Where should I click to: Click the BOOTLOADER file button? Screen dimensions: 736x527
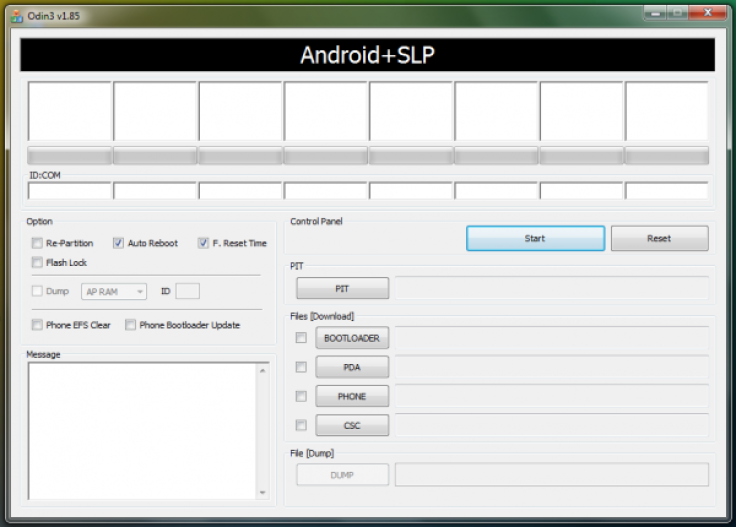(x=352, y=338)
